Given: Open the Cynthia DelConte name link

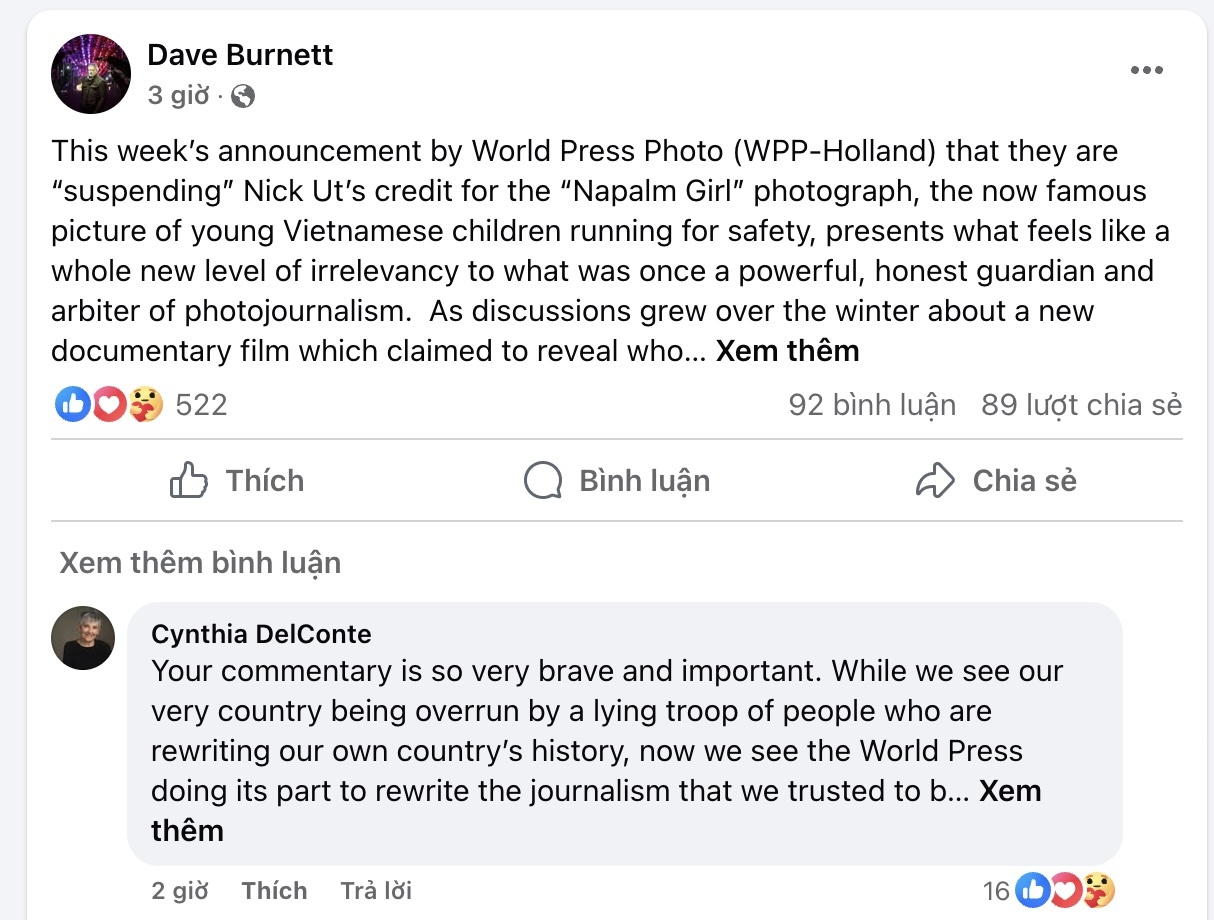Looking at the screenshot, I should 261,634.
